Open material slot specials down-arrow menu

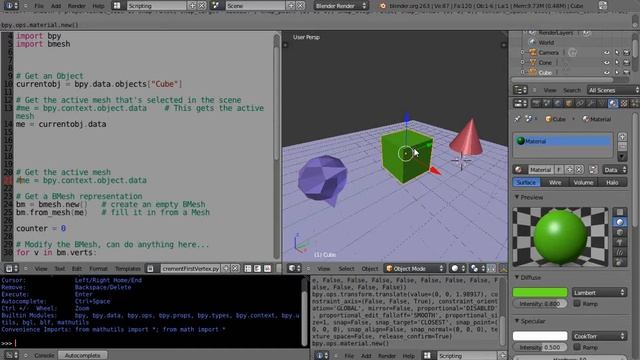(x=622, y=156)
